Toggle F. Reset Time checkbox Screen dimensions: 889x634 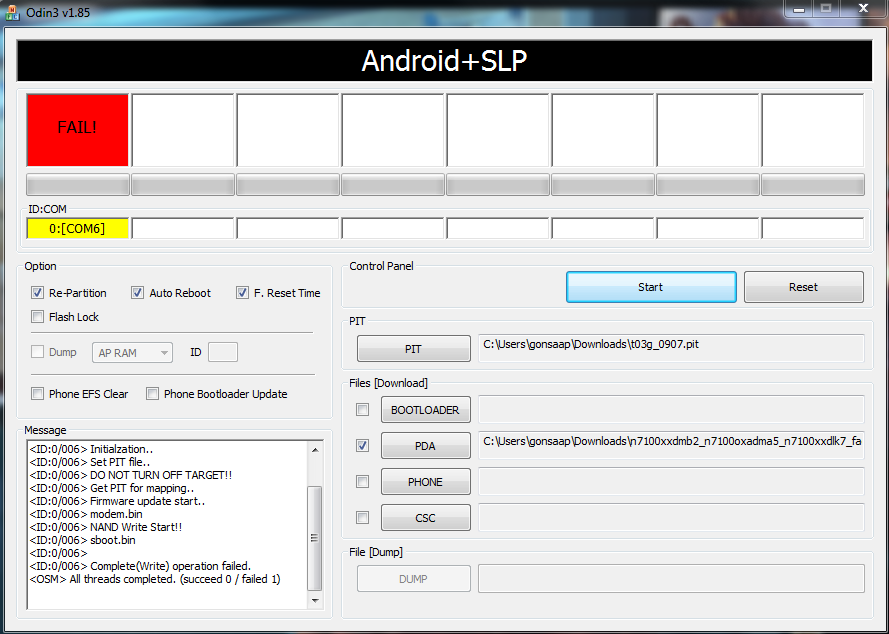[242, 293]
